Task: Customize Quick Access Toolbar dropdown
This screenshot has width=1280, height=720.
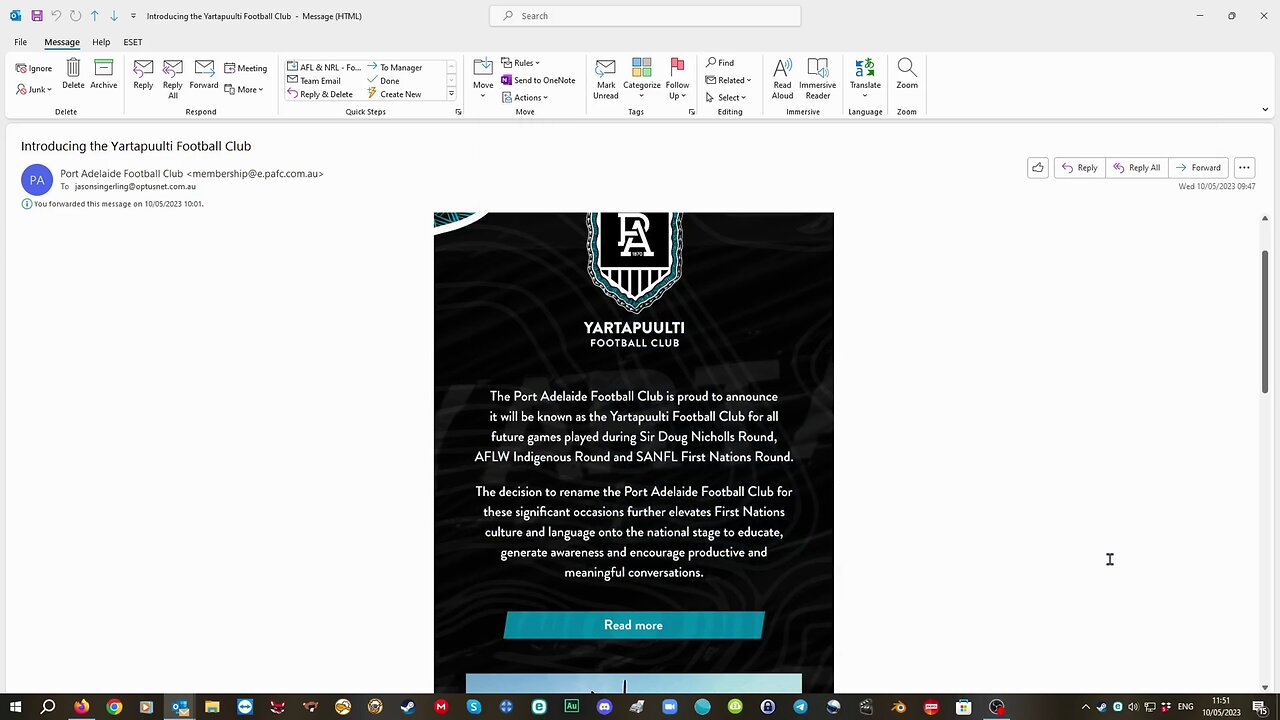Action: (x=133, y=16)
